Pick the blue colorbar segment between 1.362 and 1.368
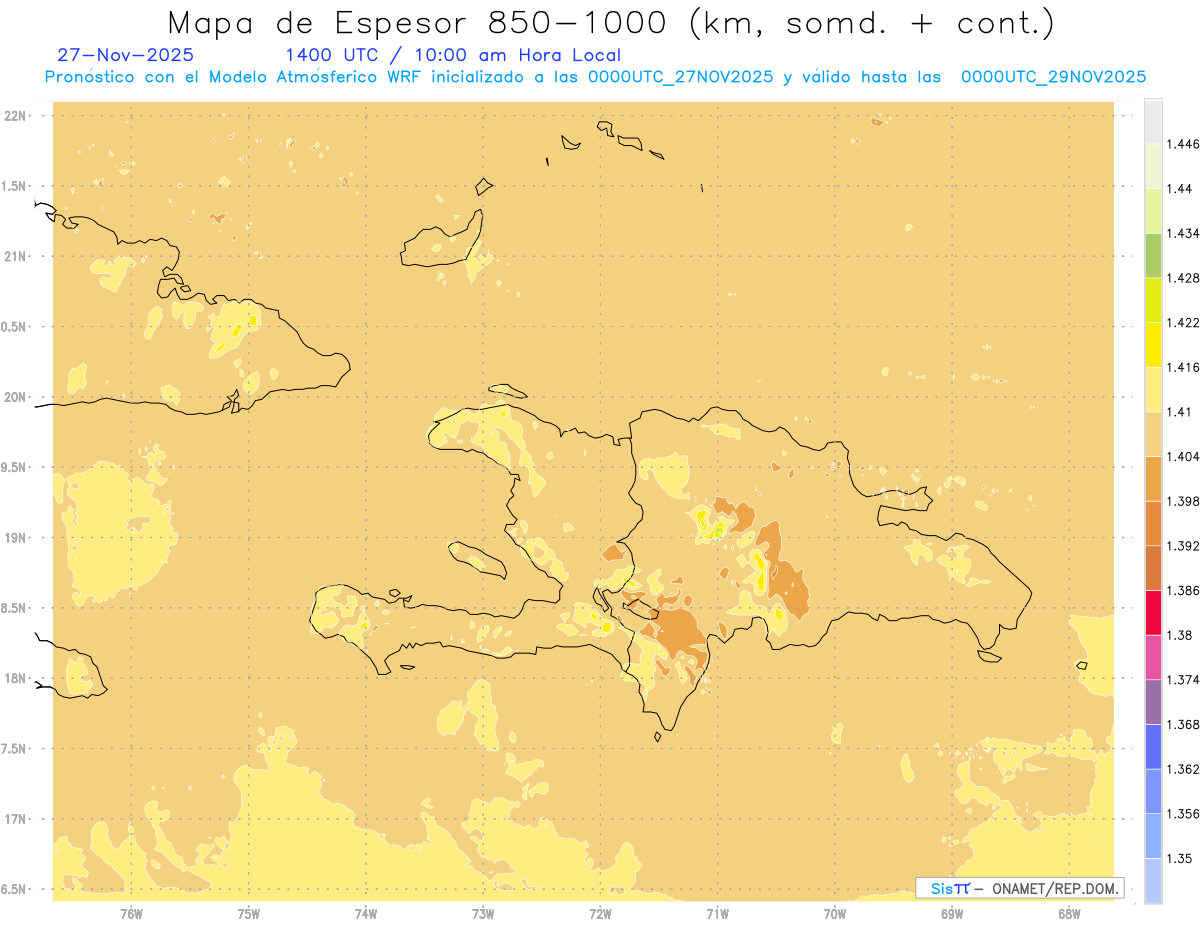 coord(1153,746)
